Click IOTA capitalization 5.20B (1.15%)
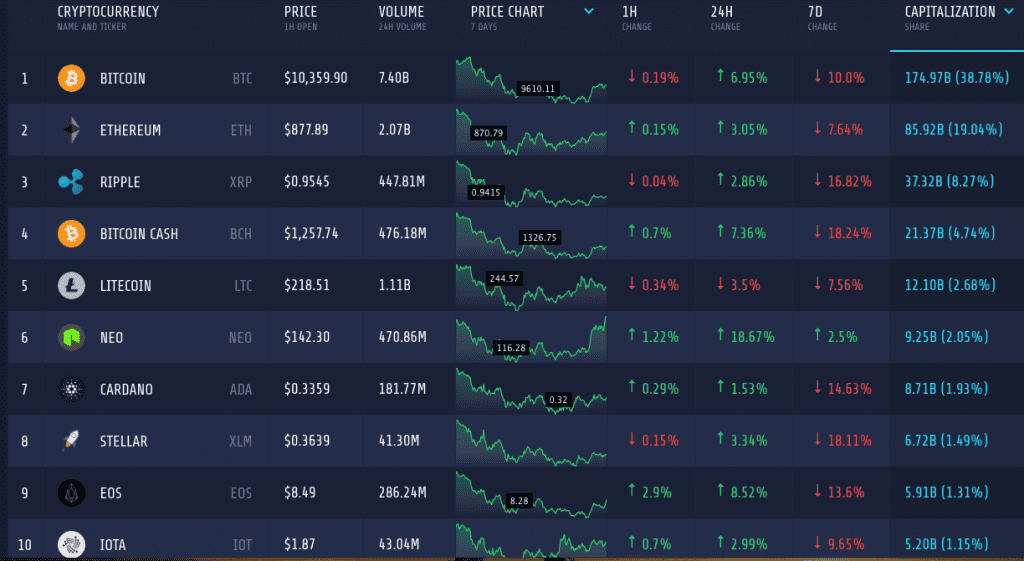This screenshot has width=1024, height=561. (x=946, y=543)
